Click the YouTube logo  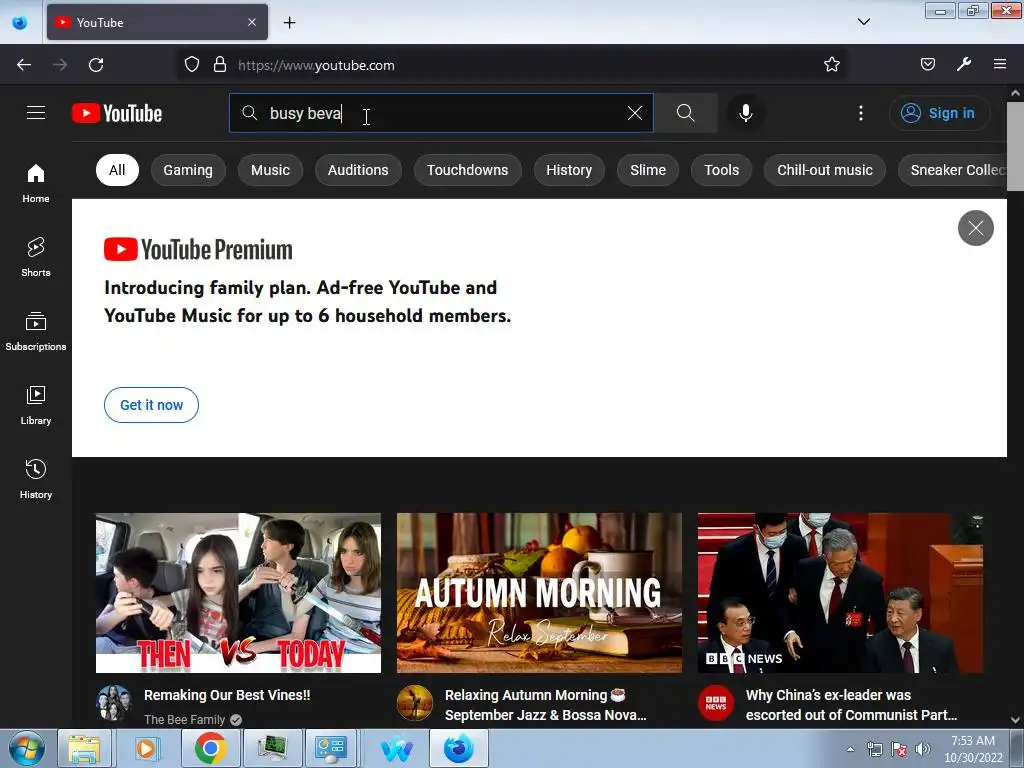tap(117, 113)
